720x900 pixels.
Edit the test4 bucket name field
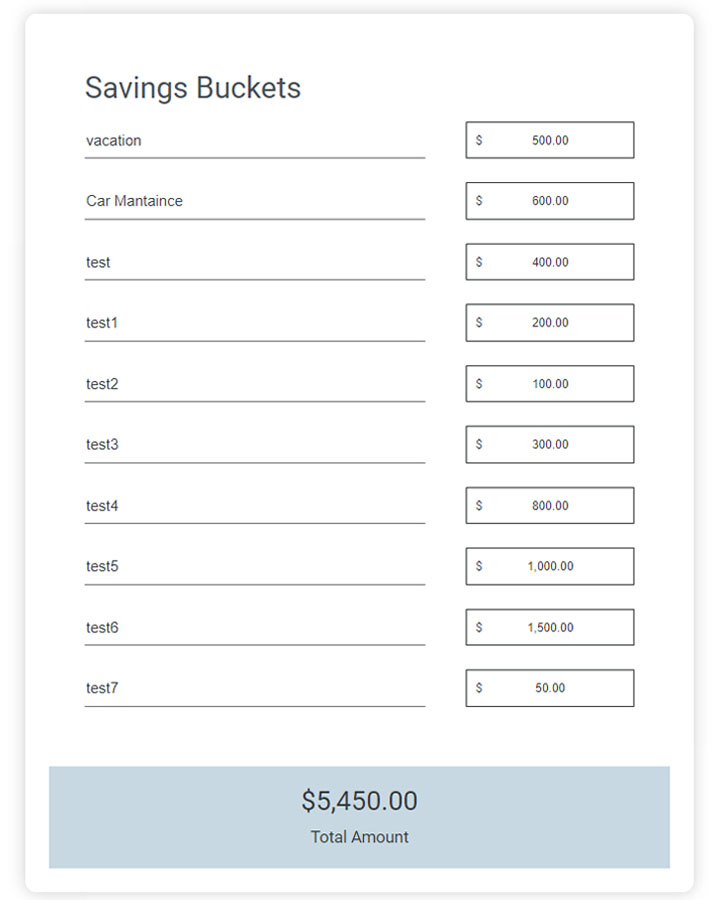(x=254, y=506)
